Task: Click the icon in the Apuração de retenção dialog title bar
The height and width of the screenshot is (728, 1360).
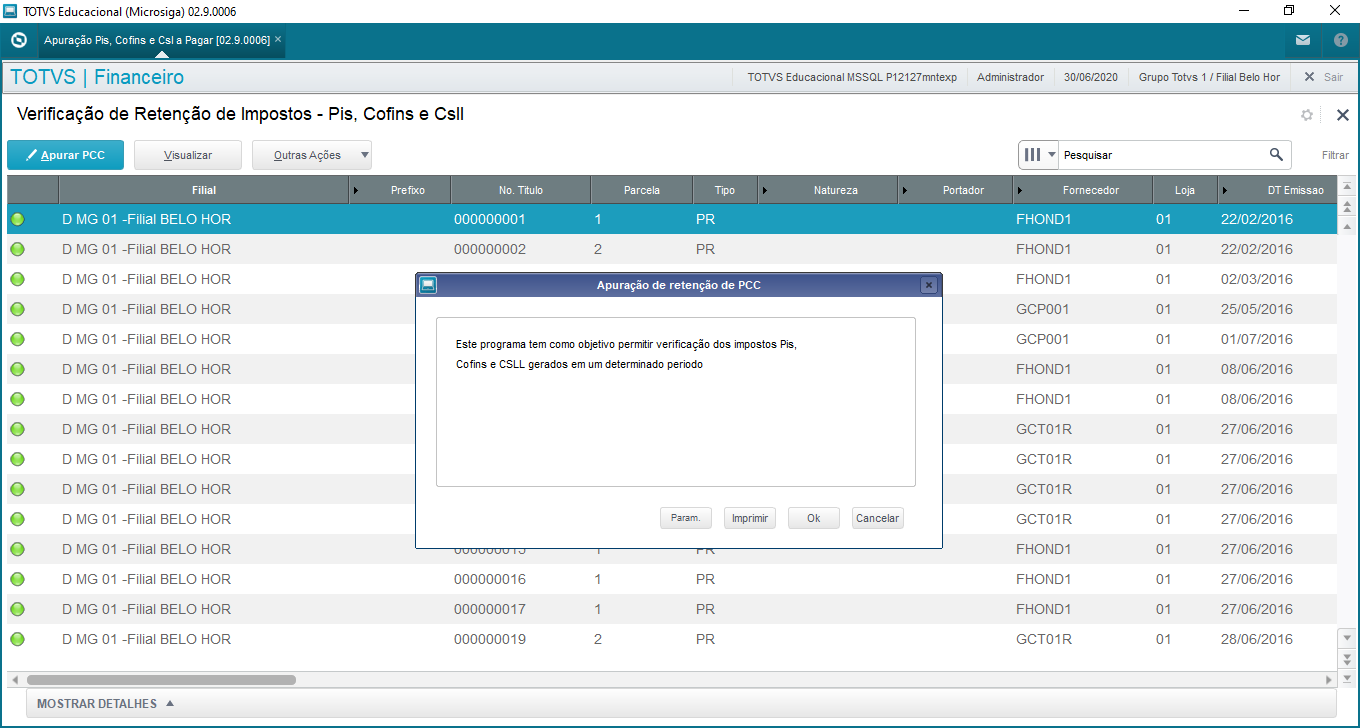Action: tap(428, 285)
